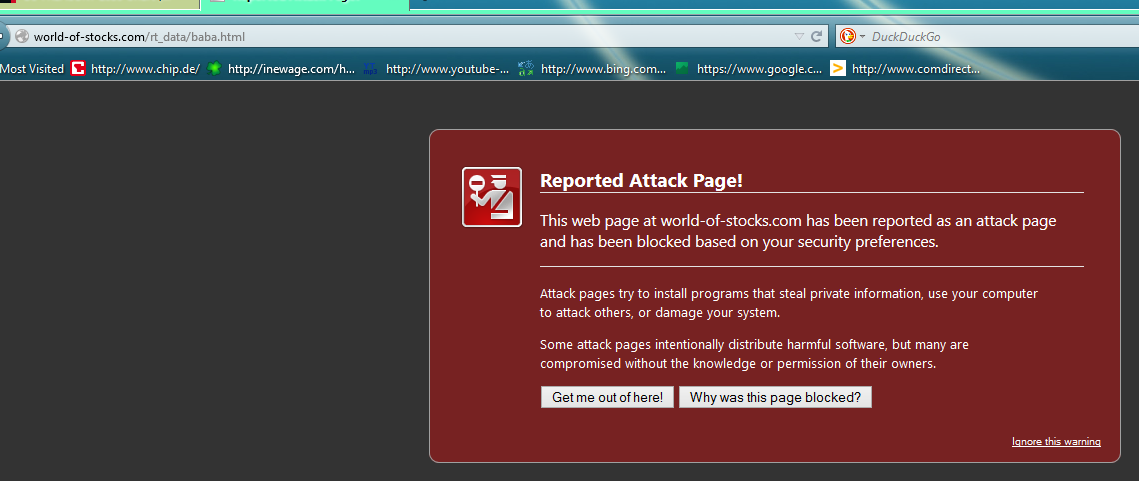The width and height of the screenshot is (1139, 481).
Task: Switch to the active green browser tab
Action: point(305,5)
